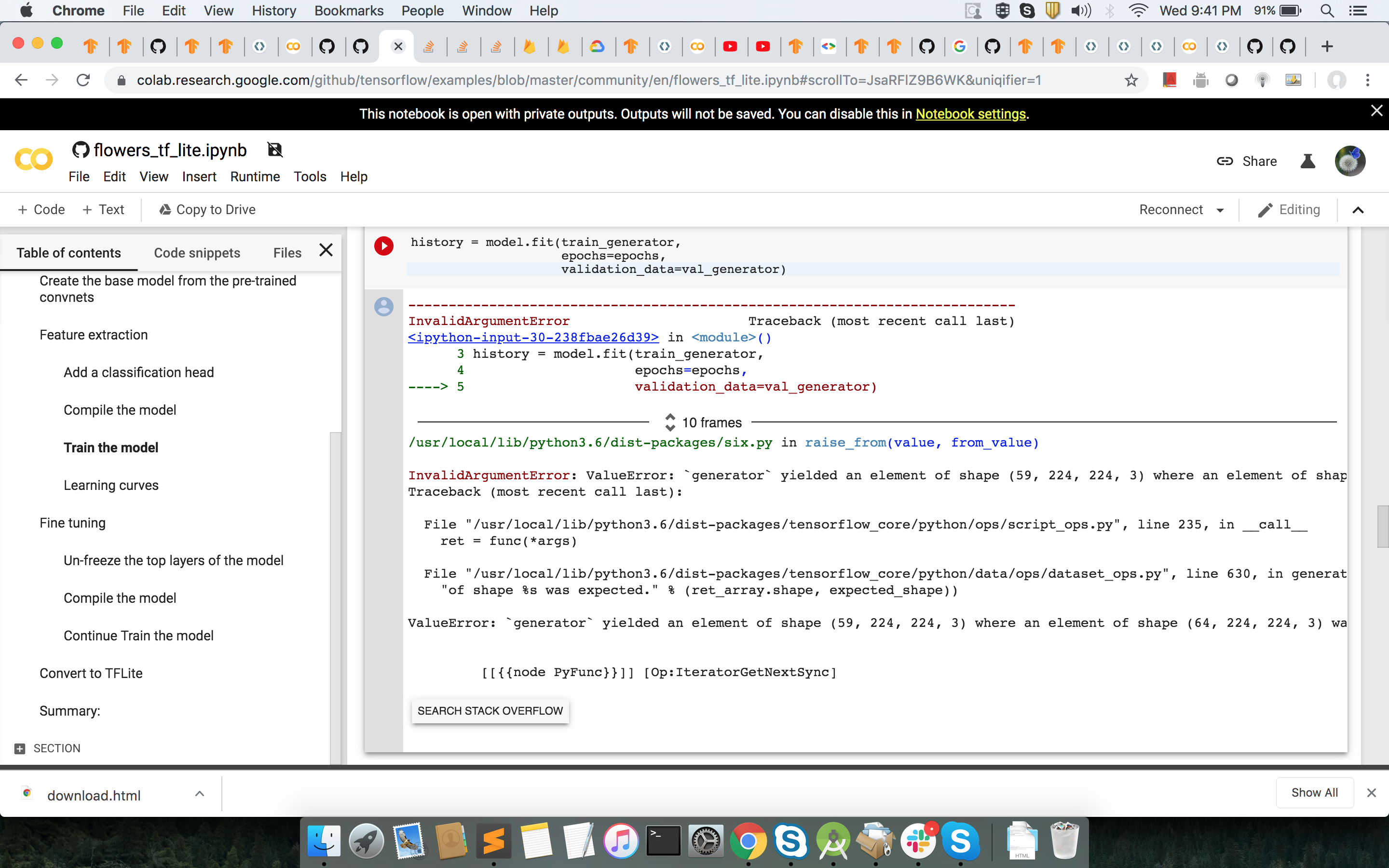The image size is (1389, 868).
Task: Select Train the model in table of contents
Action: [x=111, y=447]
